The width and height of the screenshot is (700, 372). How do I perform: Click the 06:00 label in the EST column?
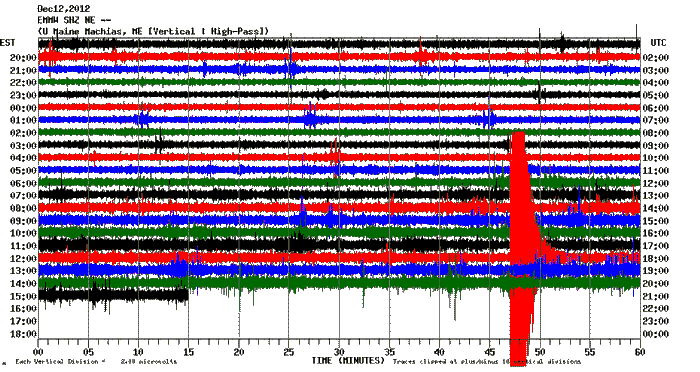(x=23, y=184)
